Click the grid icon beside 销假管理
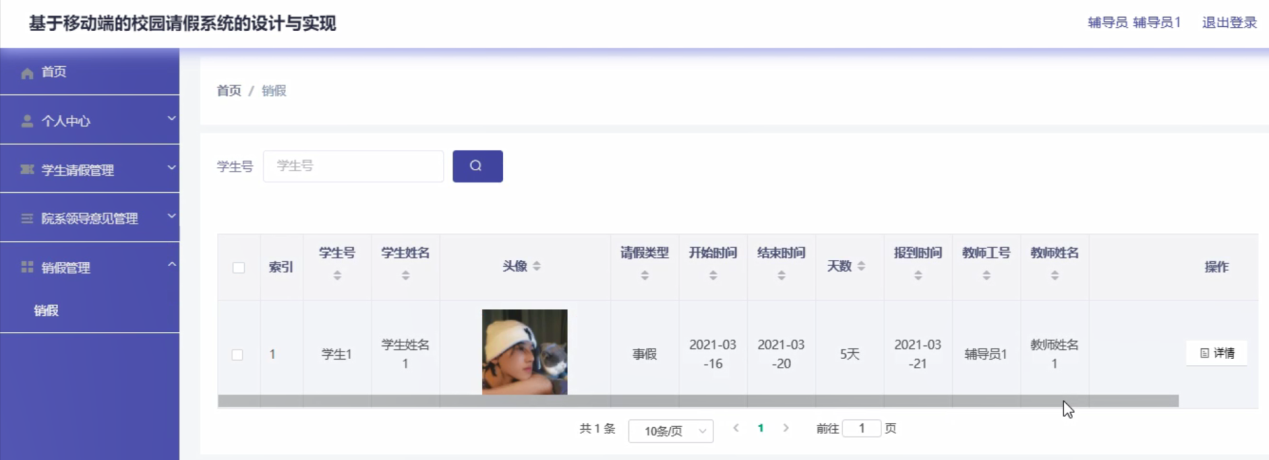The image size is (1269, 460). (27, 267)
